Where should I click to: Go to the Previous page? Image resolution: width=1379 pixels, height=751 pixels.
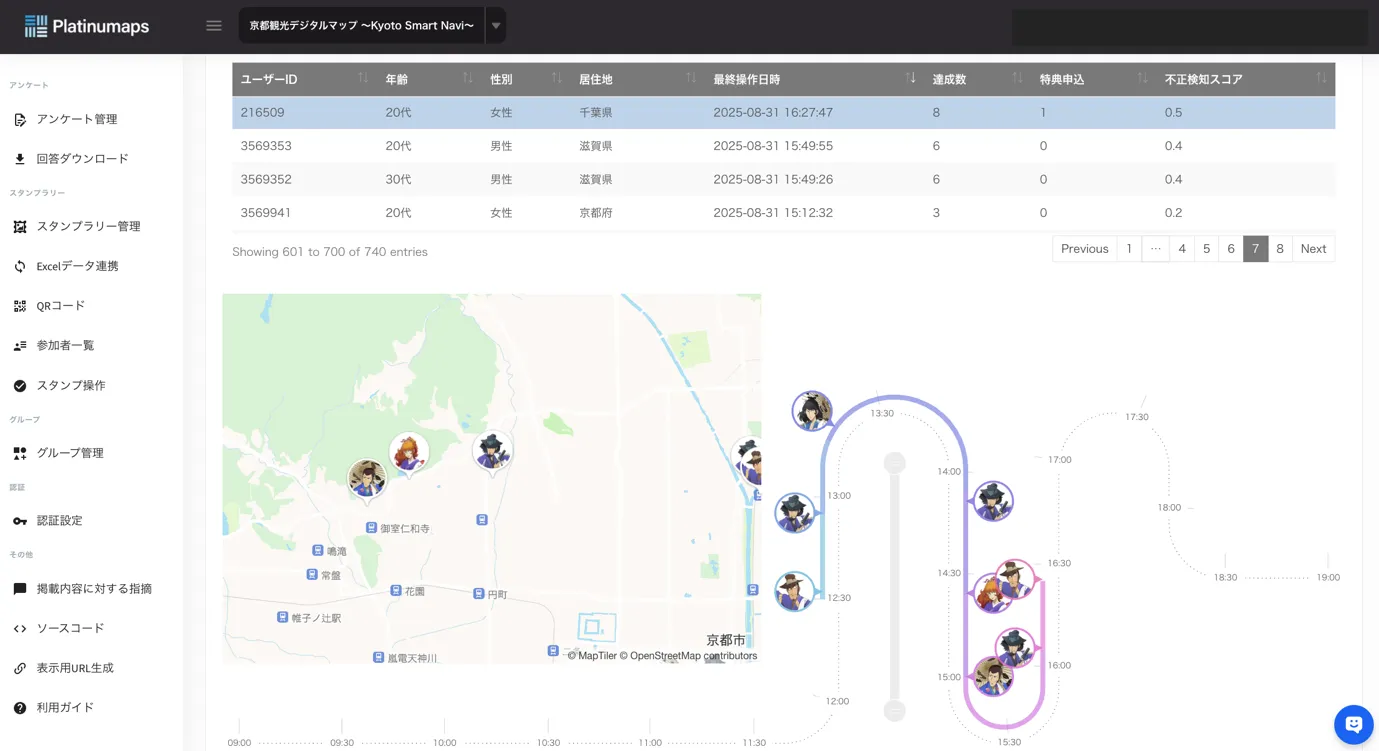click(1084, 249)
